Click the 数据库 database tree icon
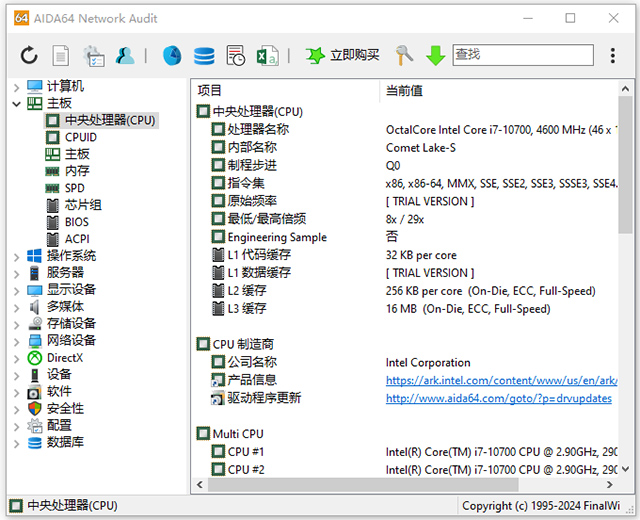640x520 pixels. (x=35, y=442)
